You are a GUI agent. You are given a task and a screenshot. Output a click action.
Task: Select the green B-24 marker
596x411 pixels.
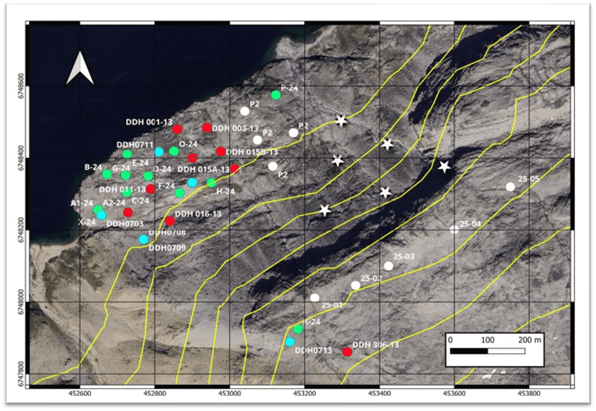[107, 174]
